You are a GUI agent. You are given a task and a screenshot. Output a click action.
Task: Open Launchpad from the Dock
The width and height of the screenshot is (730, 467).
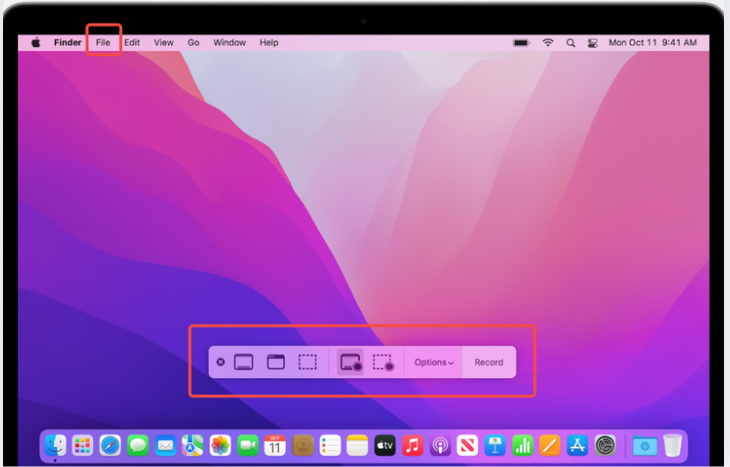[x=83, y=445]
